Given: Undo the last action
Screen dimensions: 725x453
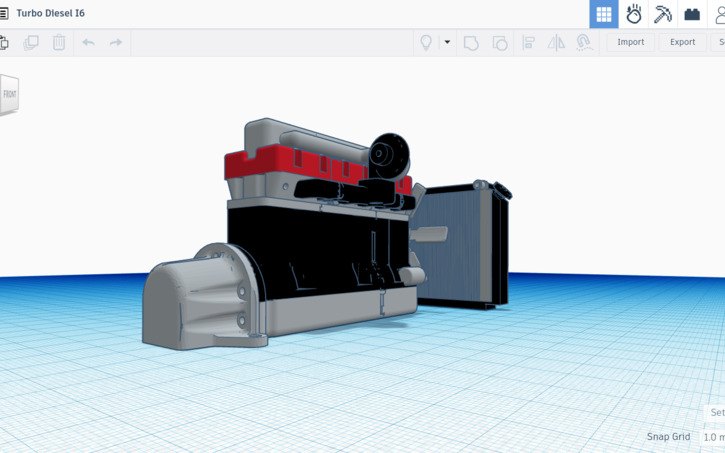Looking at the screenshot, I should pos(88,43).
